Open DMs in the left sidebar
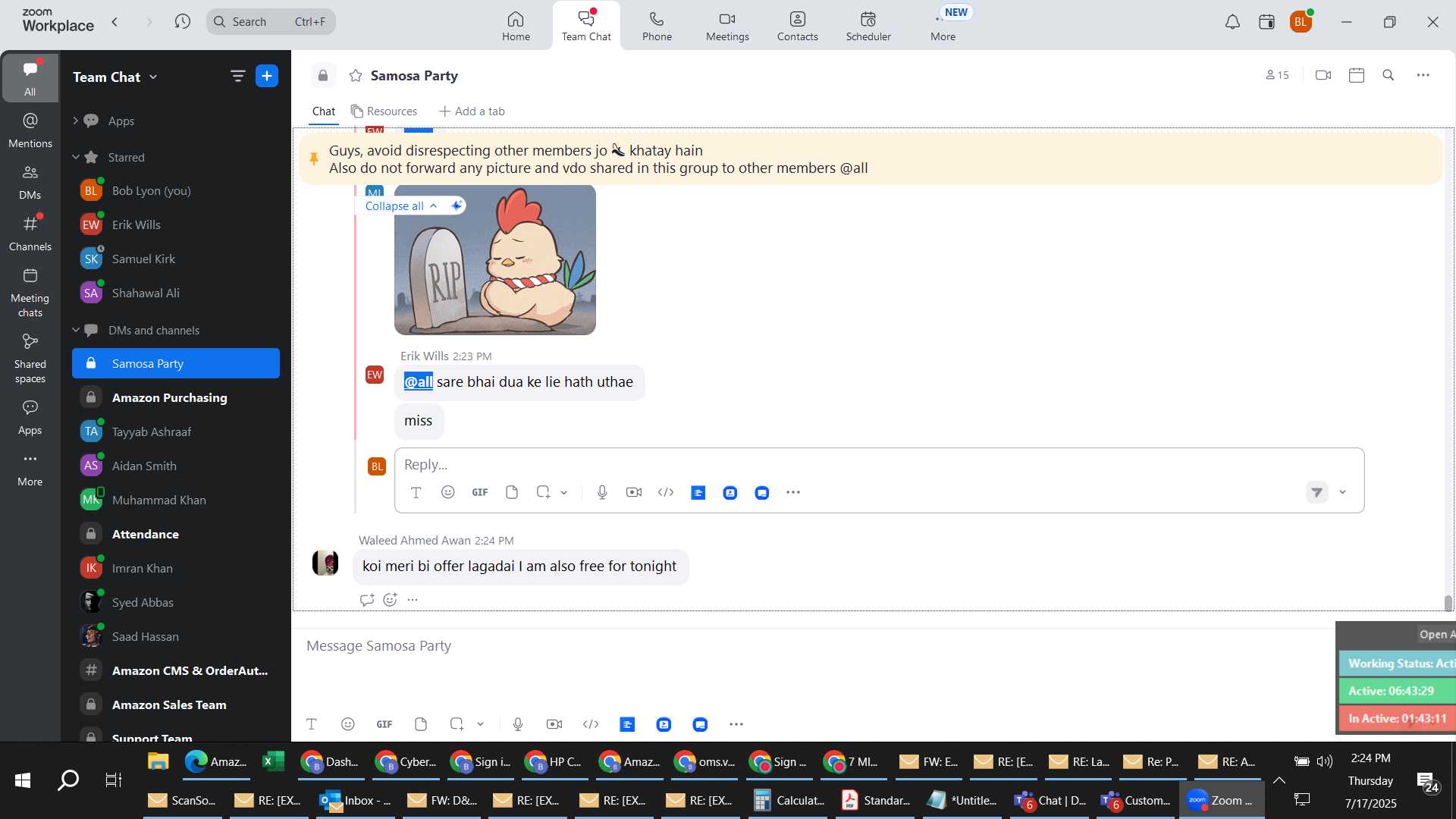 click(x=30, y=182)
